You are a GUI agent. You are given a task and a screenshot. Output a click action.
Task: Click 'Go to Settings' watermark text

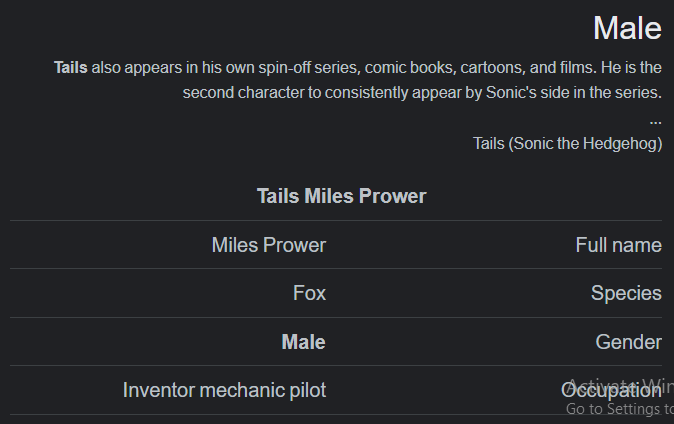click(x=619, y=409)
